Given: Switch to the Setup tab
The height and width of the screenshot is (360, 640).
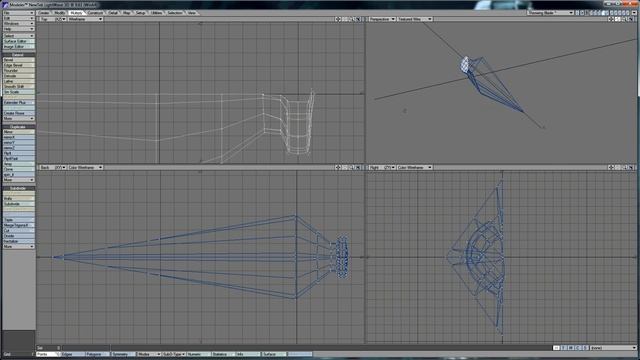Looking at the screenshot, I should pos(140,13).
